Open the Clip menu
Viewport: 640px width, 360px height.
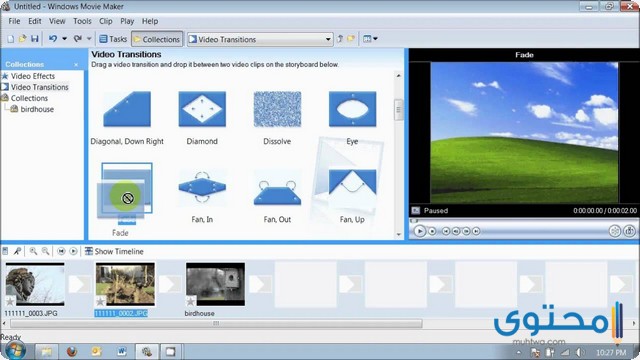106,21
